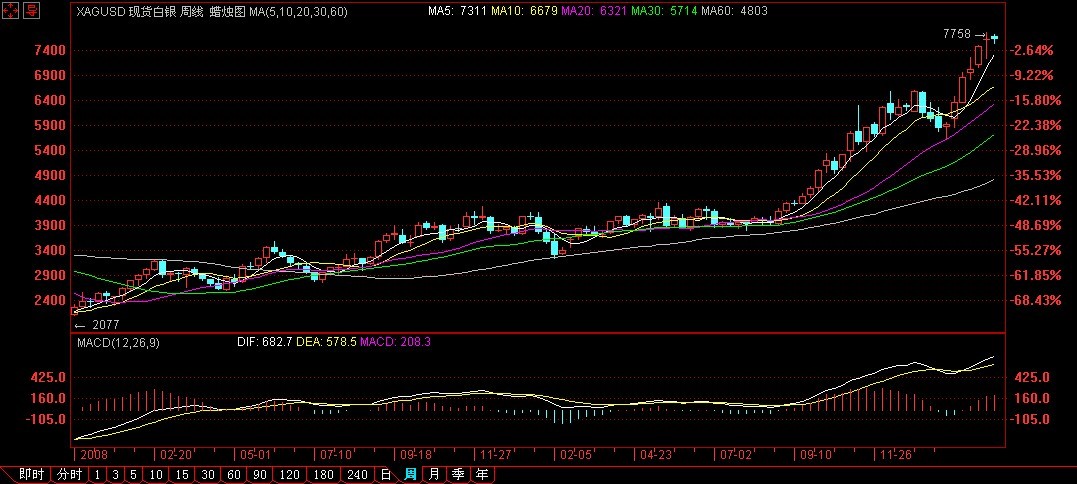1077x484 pixels.
Task: Switch to the monthly 月 chart
Action: 434,474
